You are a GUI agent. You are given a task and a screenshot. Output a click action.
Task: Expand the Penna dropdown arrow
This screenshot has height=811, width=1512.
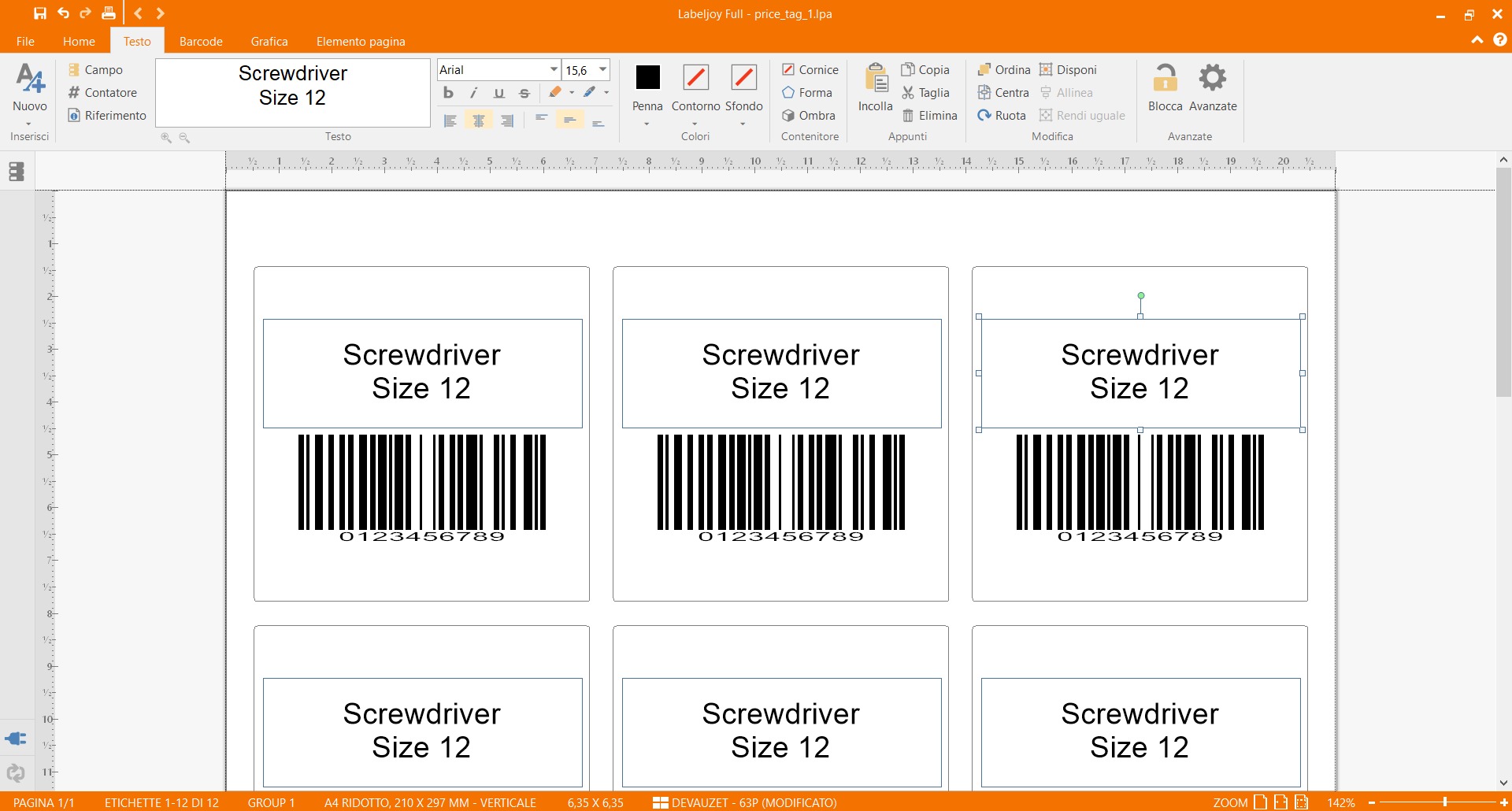tap(647, 124)
